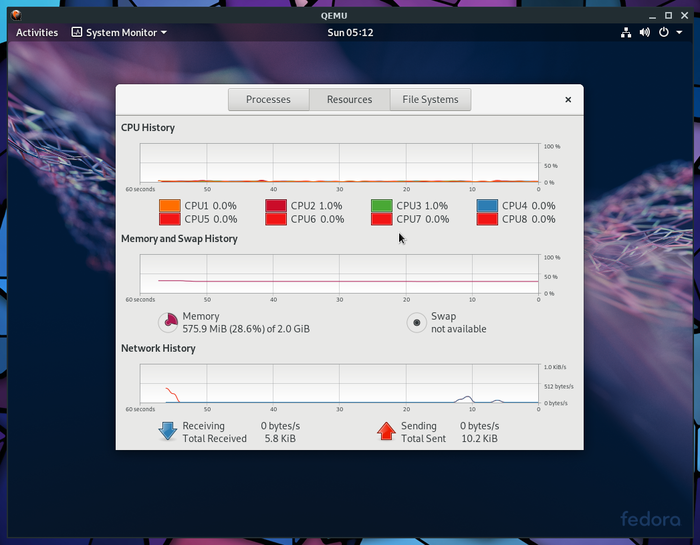The image size is (700, 545).
Task: Open the CPU8 color swatch
Action: [487, 219]
